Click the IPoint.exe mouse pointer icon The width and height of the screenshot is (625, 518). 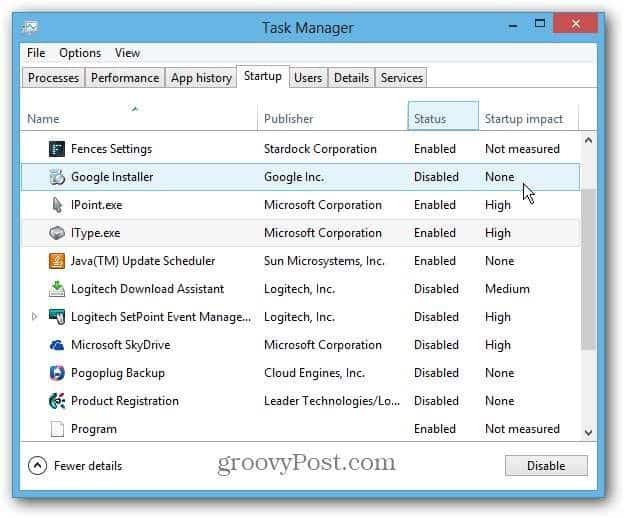(57, 205)
